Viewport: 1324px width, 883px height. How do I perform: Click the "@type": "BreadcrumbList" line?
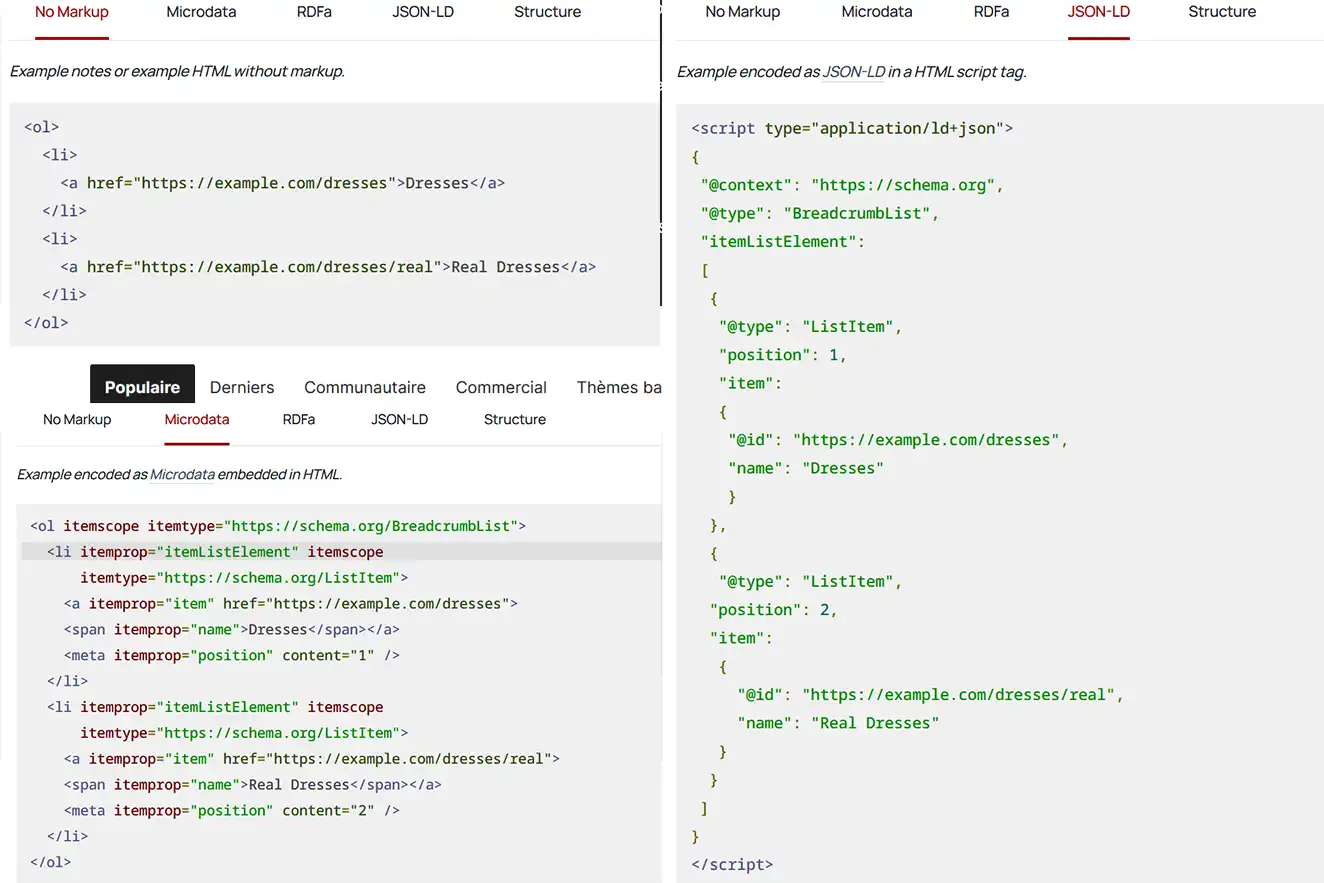(820, 213)
